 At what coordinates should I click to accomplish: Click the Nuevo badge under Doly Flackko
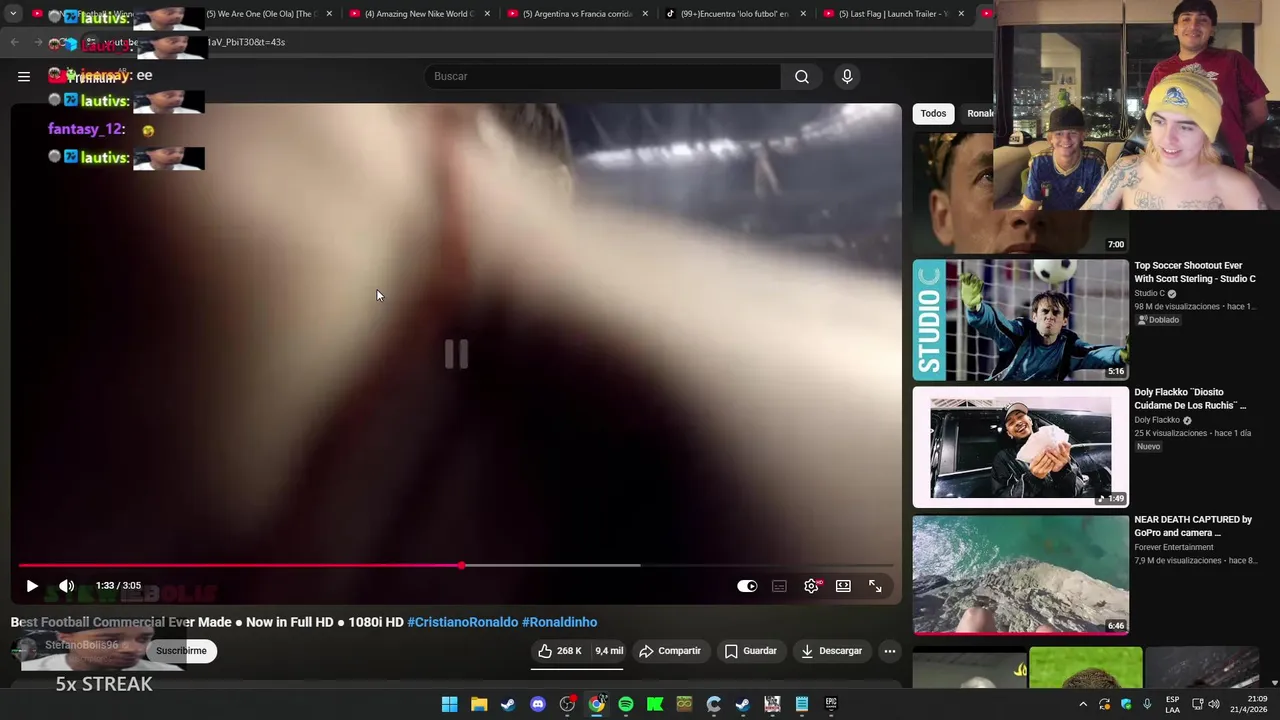pyautogui.click(x=1148, y=447)
